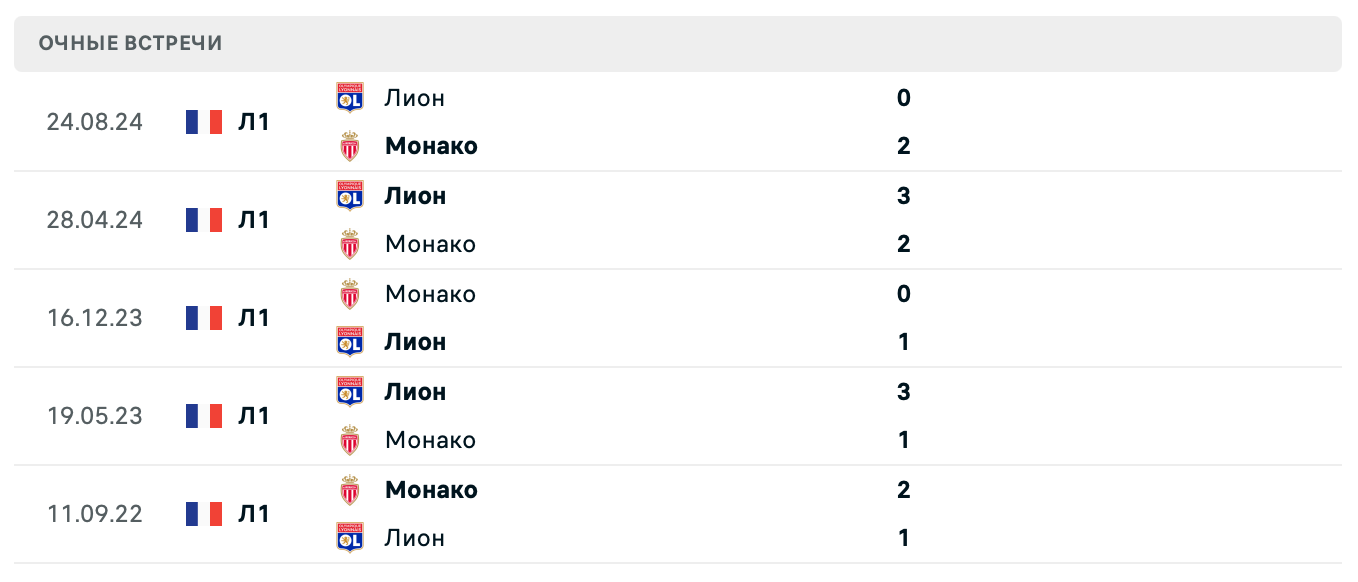Click Lyon crest in 28.04.24 match
The image size is (1358, 582).
point(350,196)
